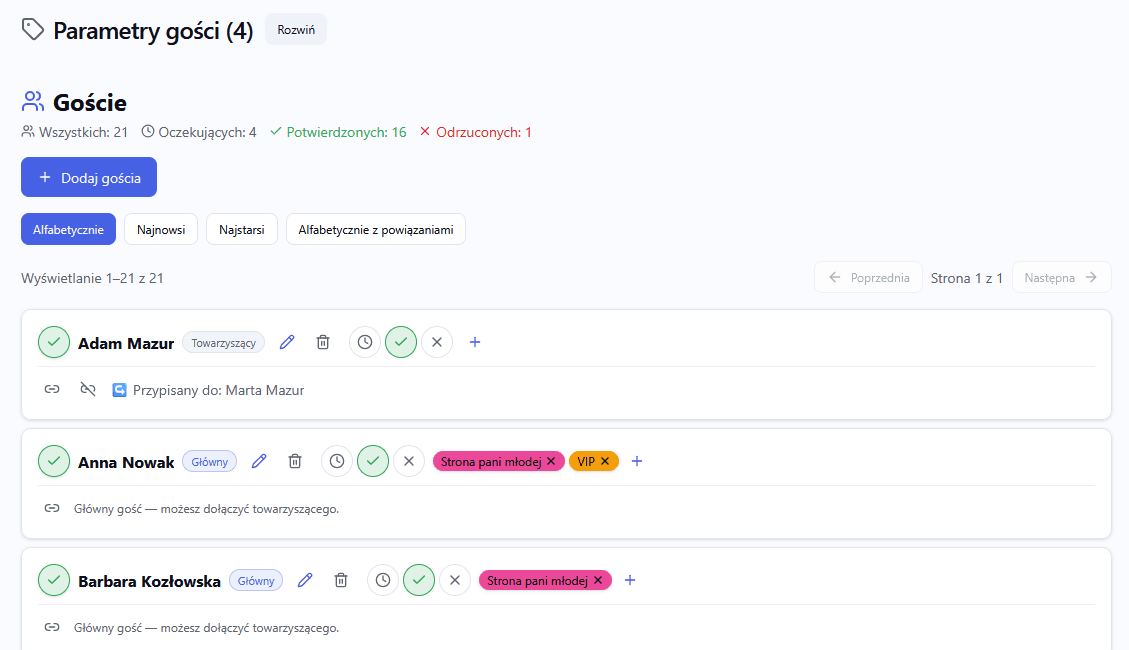This screenshot has height=650, width=1129.
Task: Click the link icon in Barbara Kozłowska's row
Action: pos(52,627)
